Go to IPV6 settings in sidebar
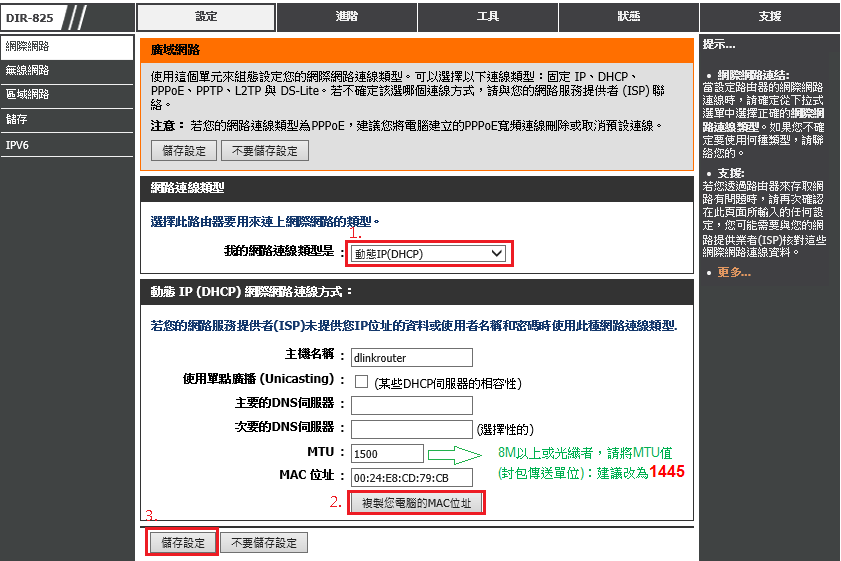 tap(66, 145)
